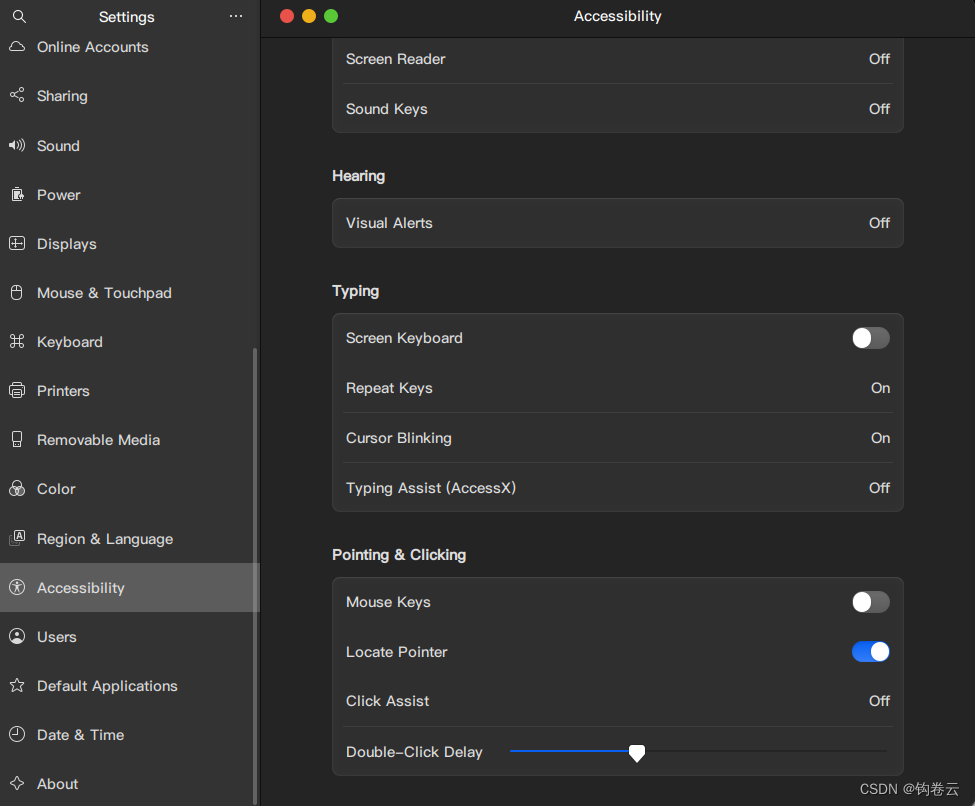Open Color settings panel

(130, 489)
